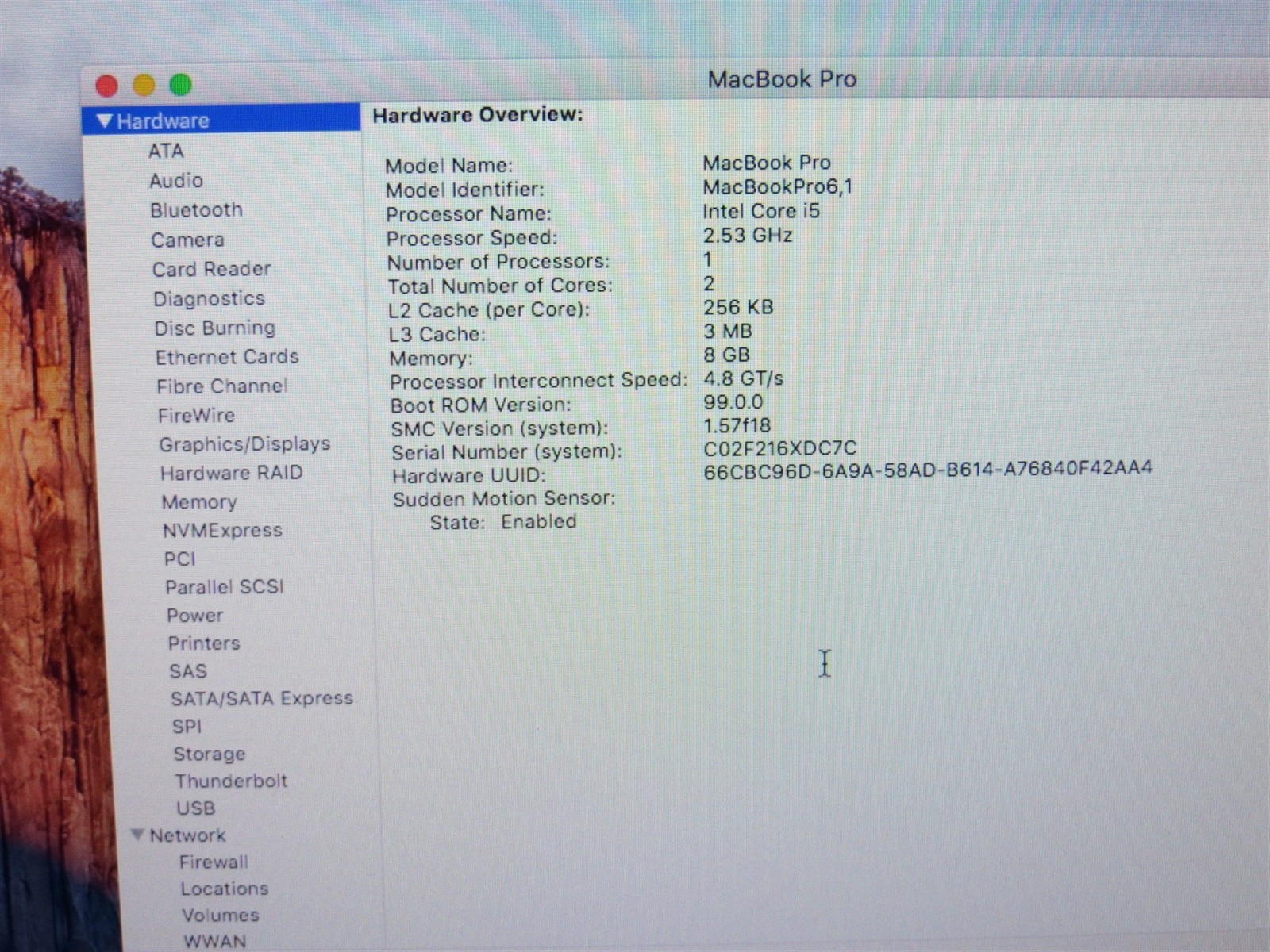Click the Total Number of Cores label
This screenshot has width=1270, height=952.
pyautogui.click(x=500, y=286)
